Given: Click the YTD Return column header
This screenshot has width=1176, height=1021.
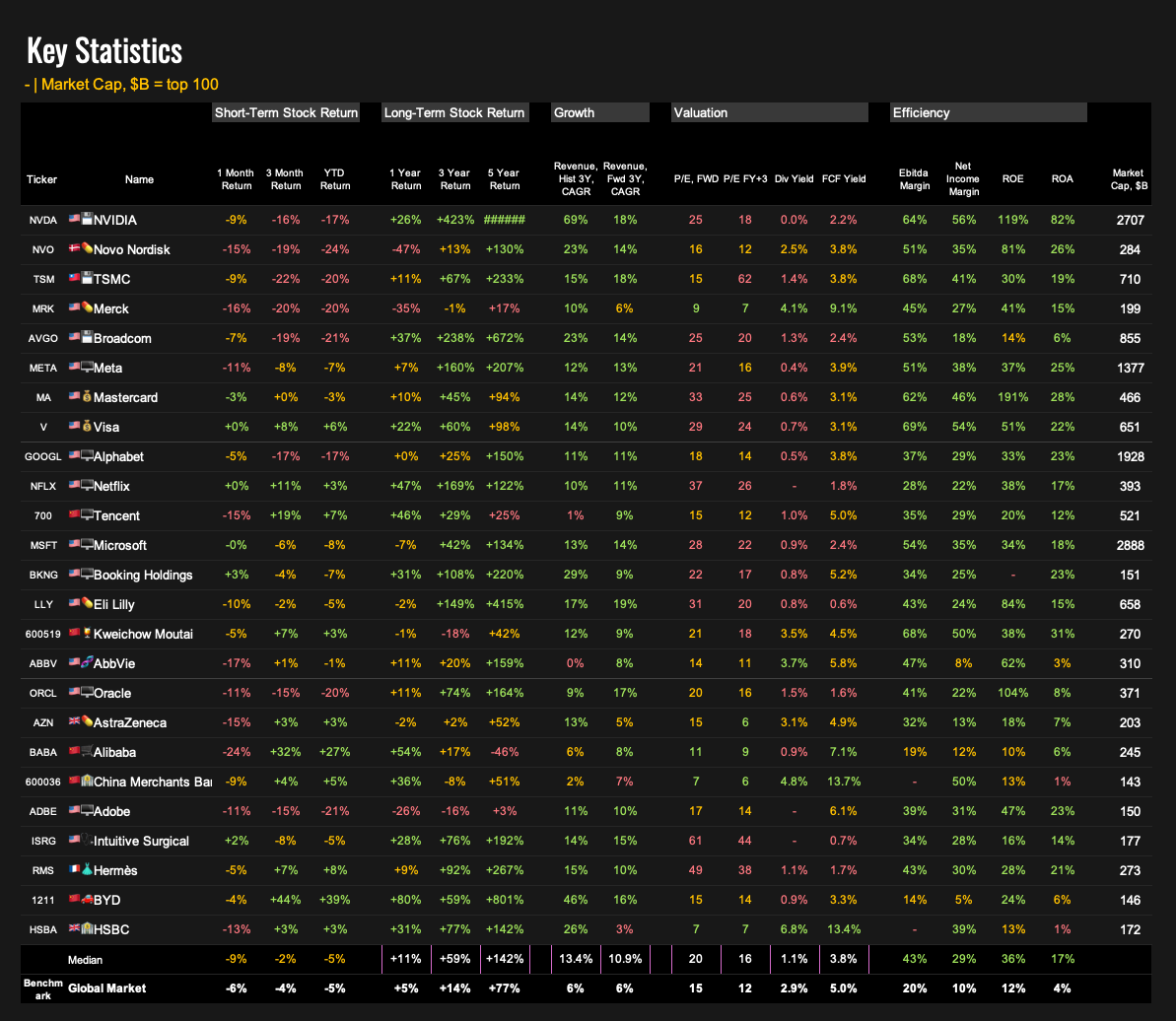Looking at the screenshot, I should [x=334, y=179].
